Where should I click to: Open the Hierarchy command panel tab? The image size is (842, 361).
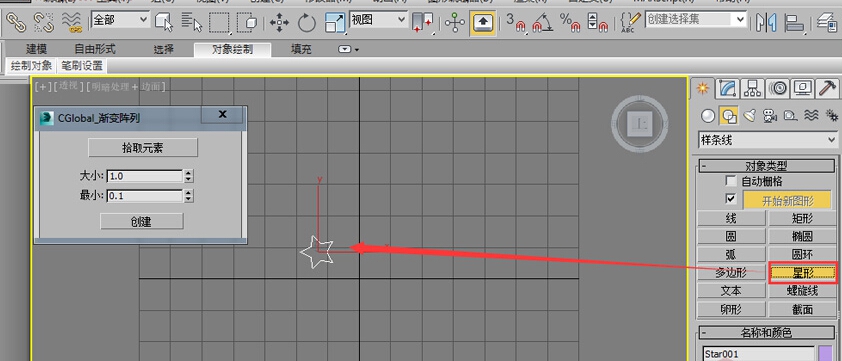753,88
